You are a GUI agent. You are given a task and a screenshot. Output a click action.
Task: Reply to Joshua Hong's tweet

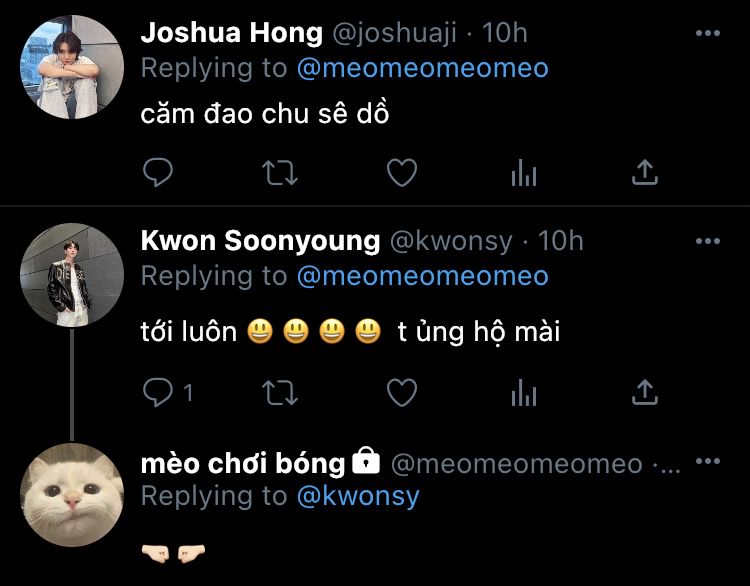tap(158, 172)
